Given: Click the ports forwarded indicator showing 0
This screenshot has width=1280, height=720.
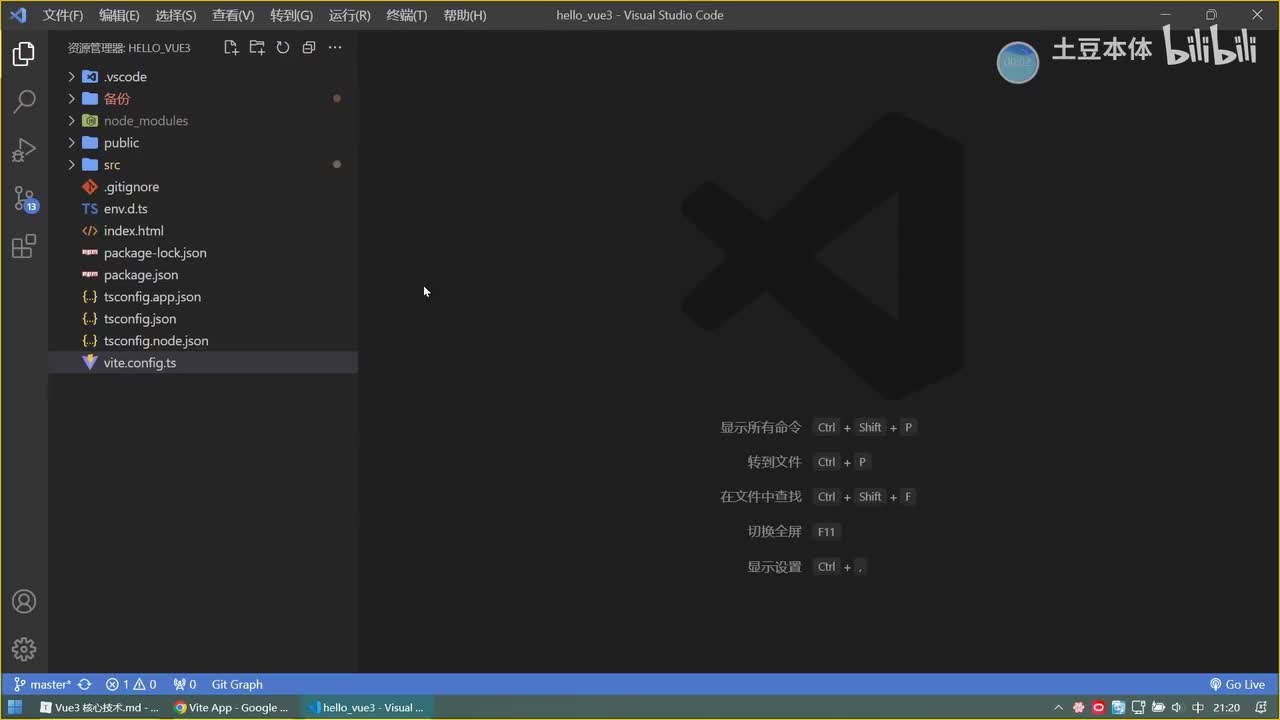Looking at the screenshot, I should tap(184, 684).
